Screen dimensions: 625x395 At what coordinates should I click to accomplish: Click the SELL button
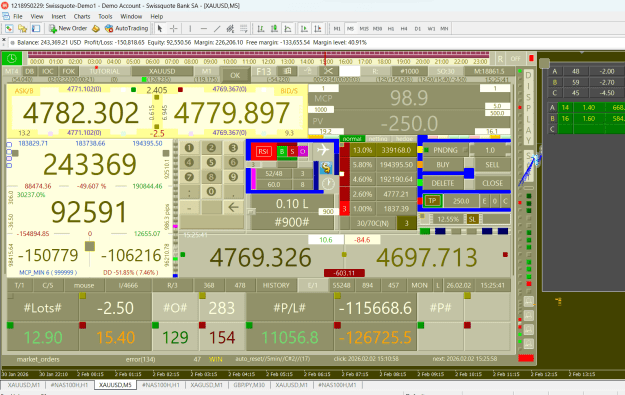coord(492,165)
